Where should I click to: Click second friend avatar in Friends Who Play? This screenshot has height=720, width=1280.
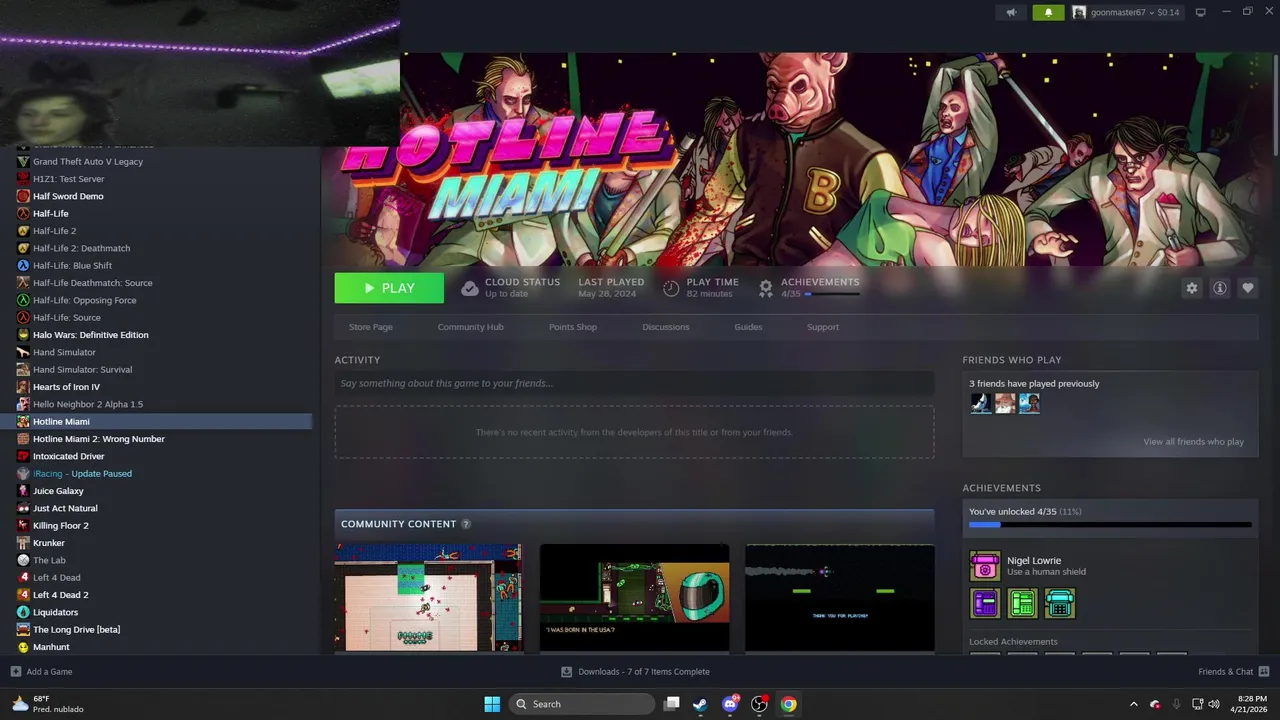coord(1005,403)
